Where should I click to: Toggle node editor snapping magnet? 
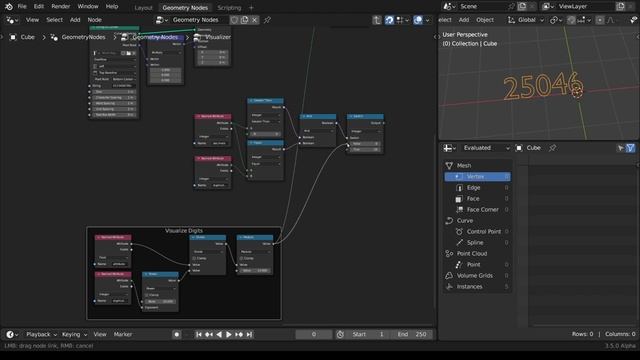pos(389,20)
